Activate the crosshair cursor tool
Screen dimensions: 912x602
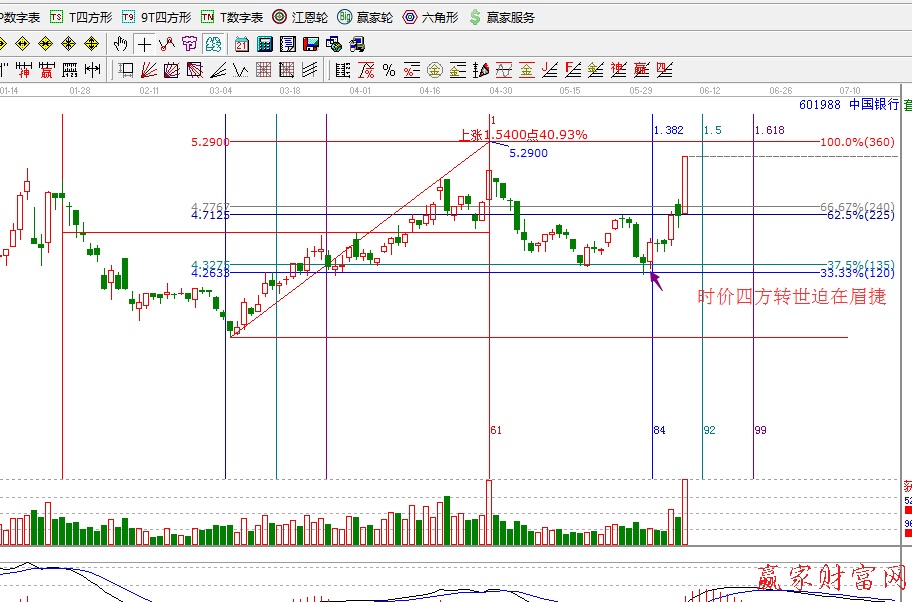pos(144,44)
